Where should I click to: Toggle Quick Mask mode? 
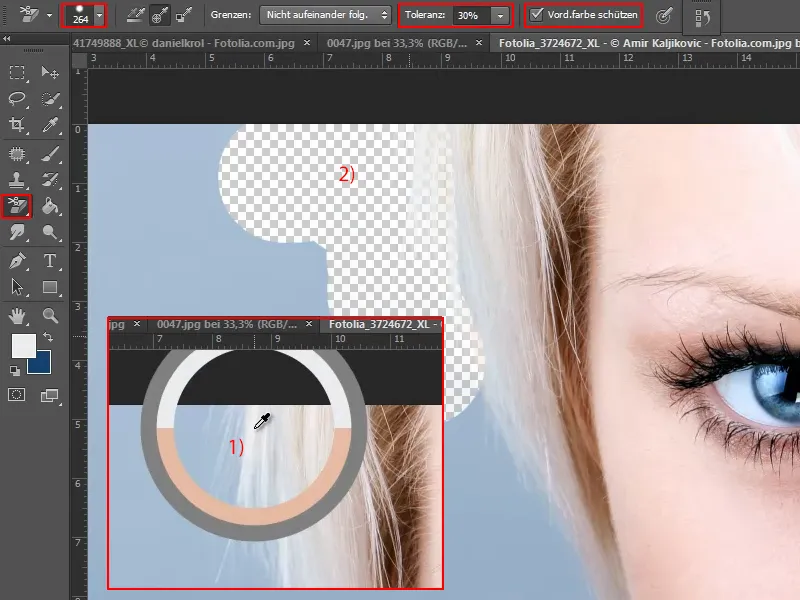16,394
